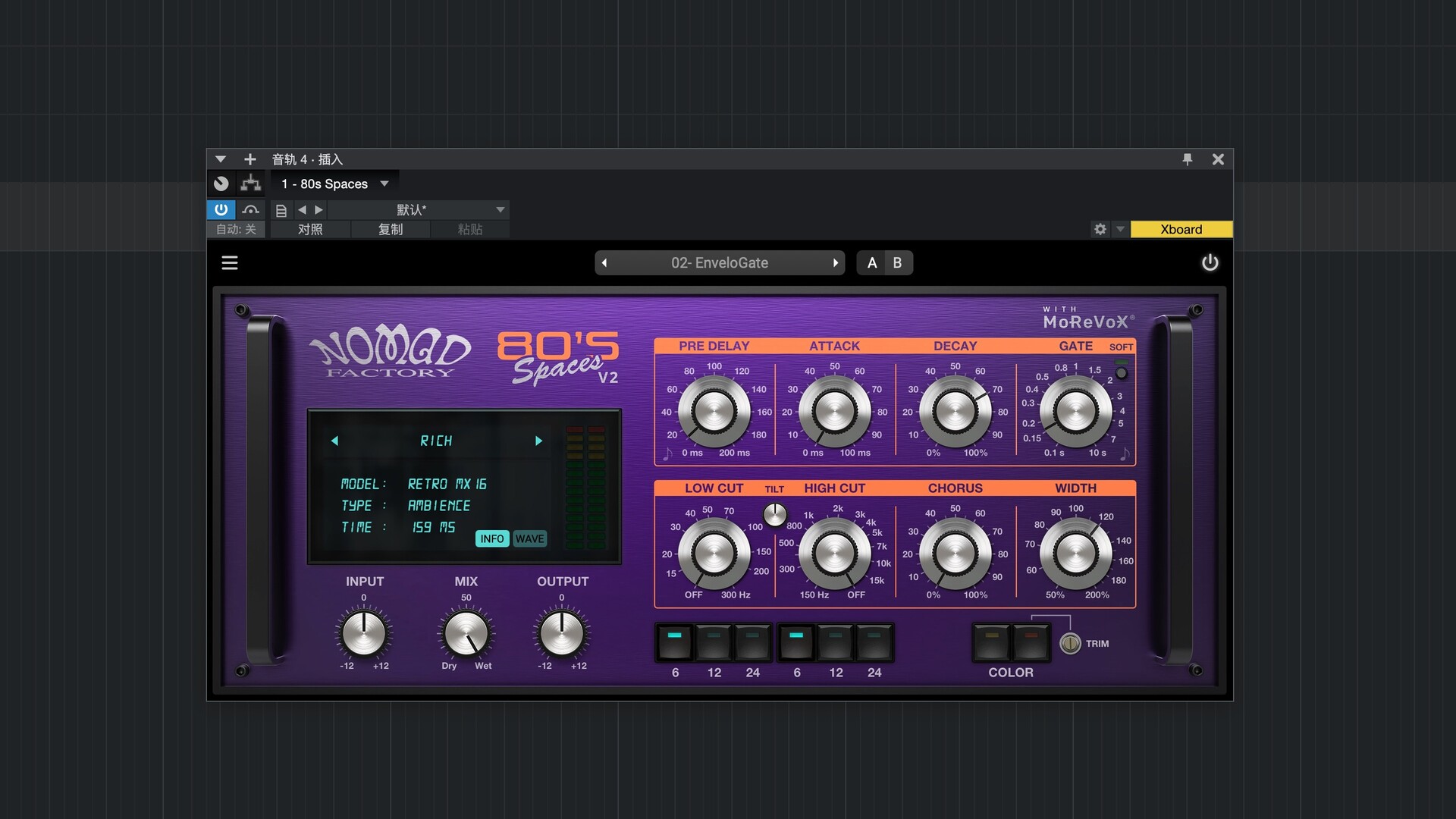The height and width of the screenshot is (819, 1456).
Task: Add a new insert with plus icon
Action: coord(250,159)
